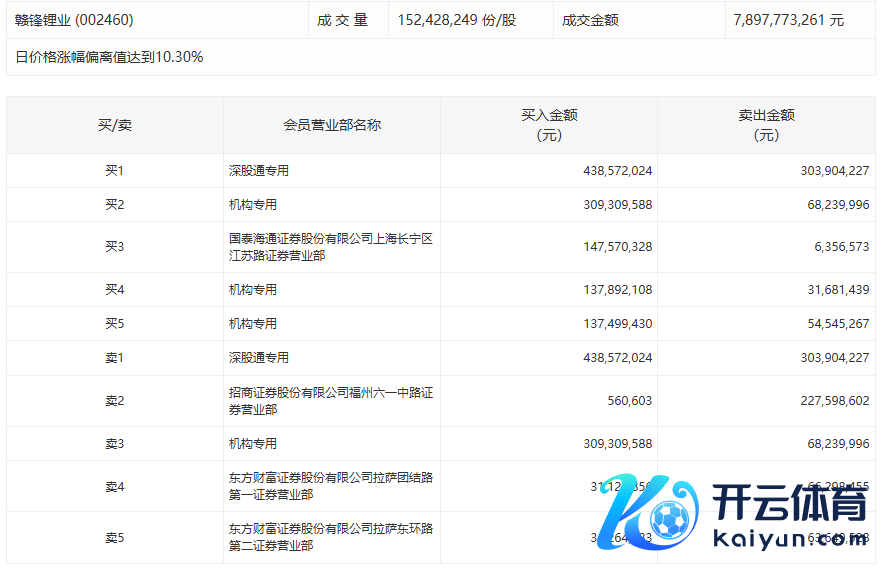
Task: Click the 日价格涨幅偏离值达到10.30% description text
Action: 110,57
